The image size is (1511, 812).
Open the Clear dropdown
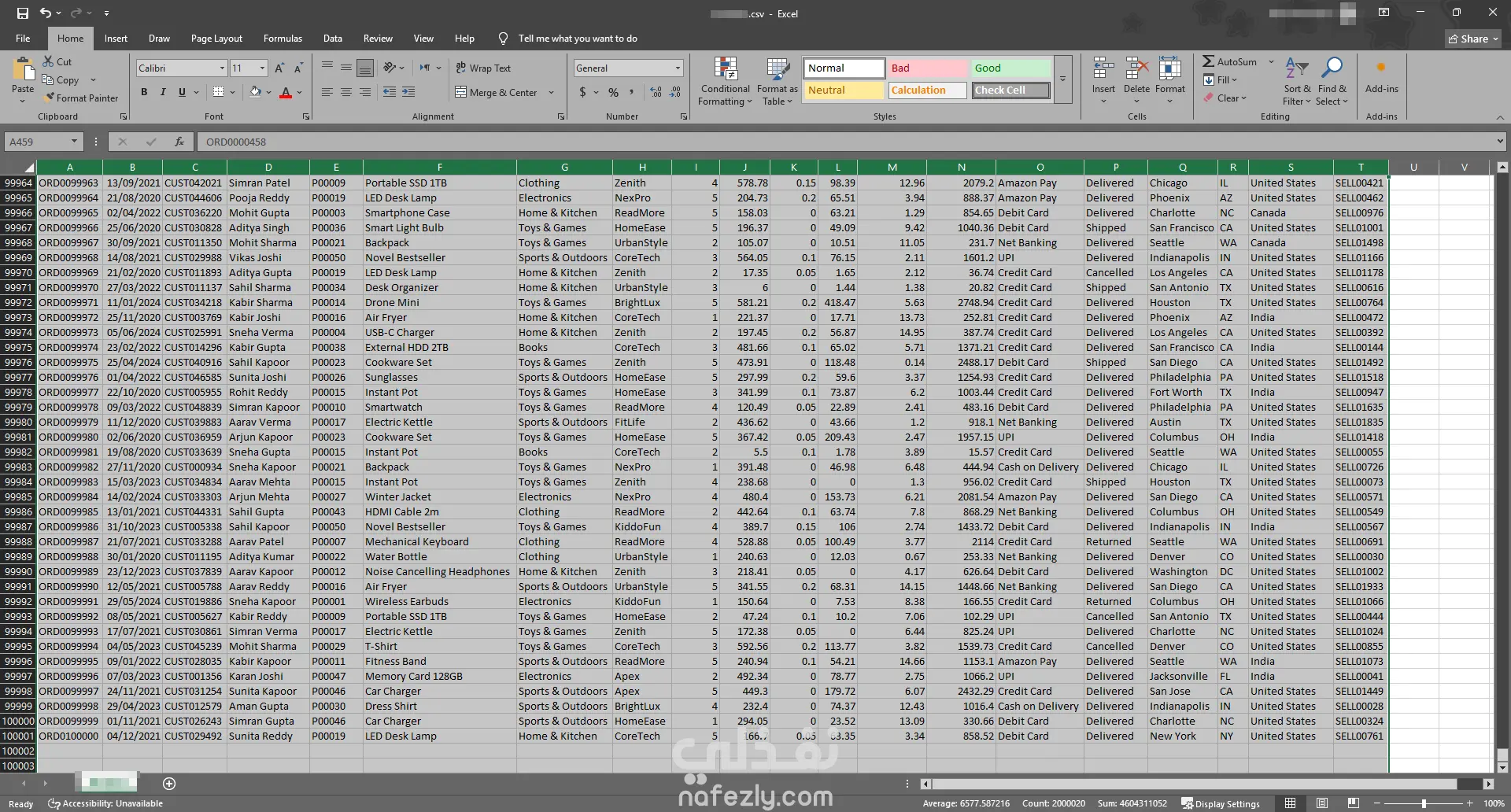click(1226, 98)
